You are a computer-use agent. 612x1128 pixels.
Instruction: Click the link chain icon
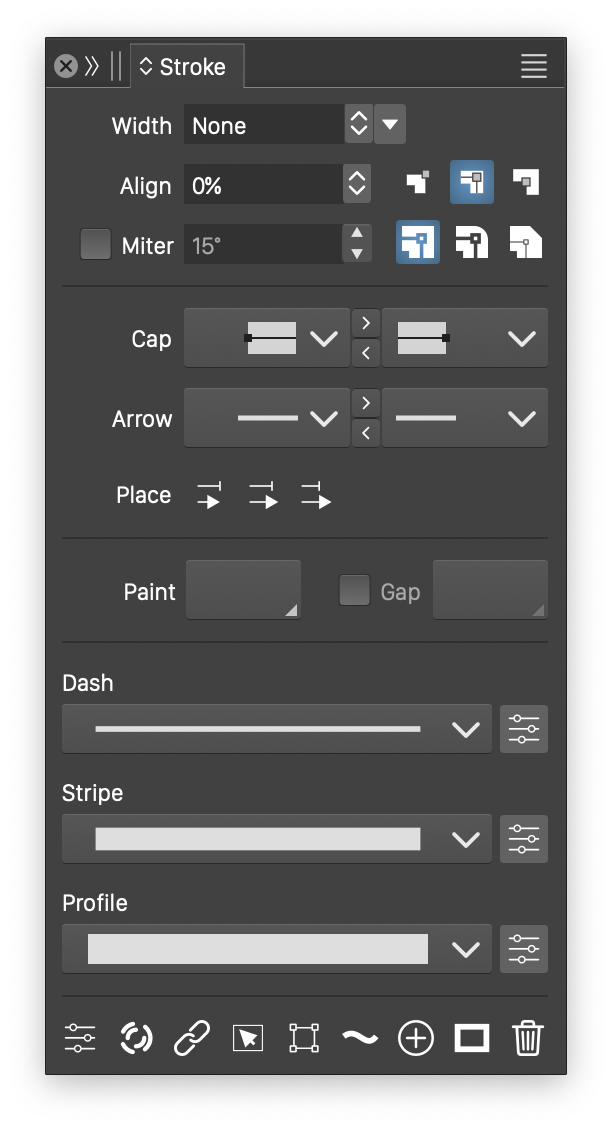[192, 1038]
